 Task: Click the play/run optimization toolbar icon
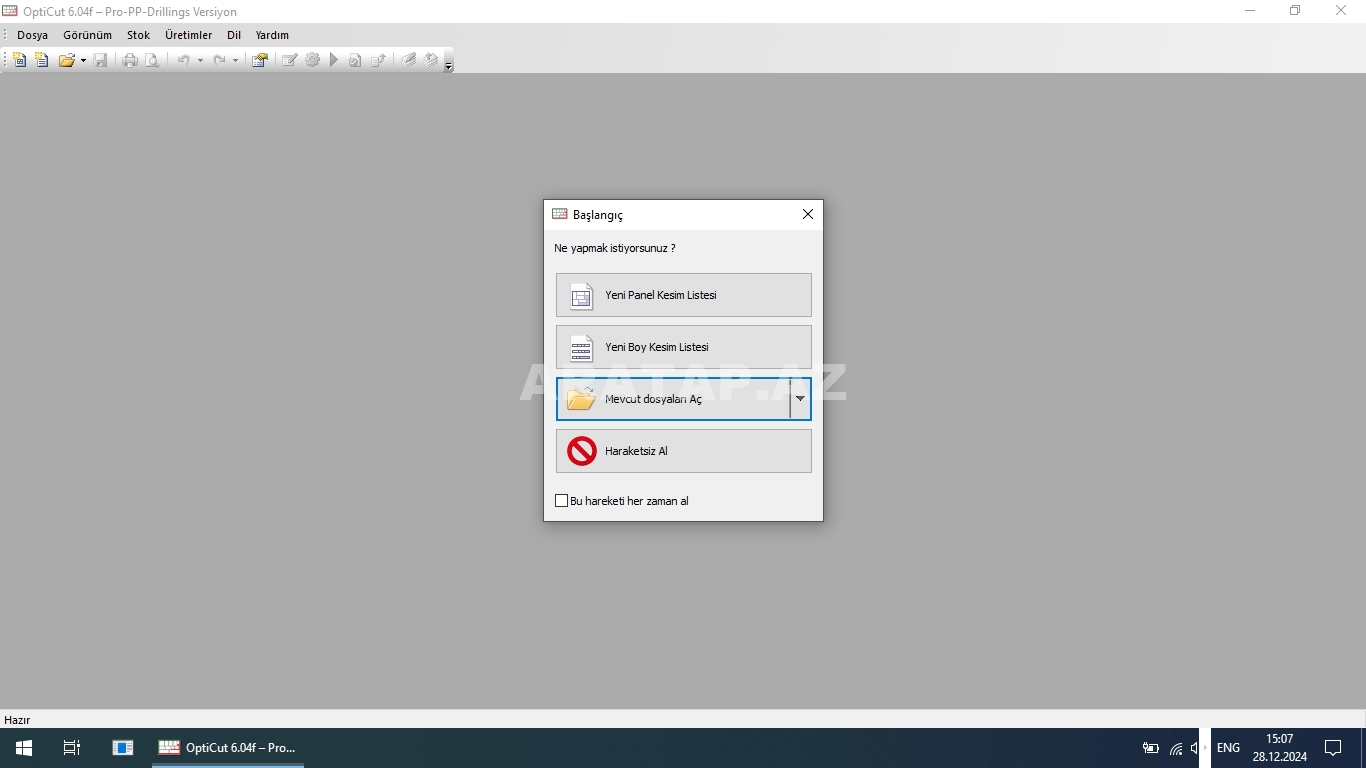pyautogui.click(x=334, y=60)
